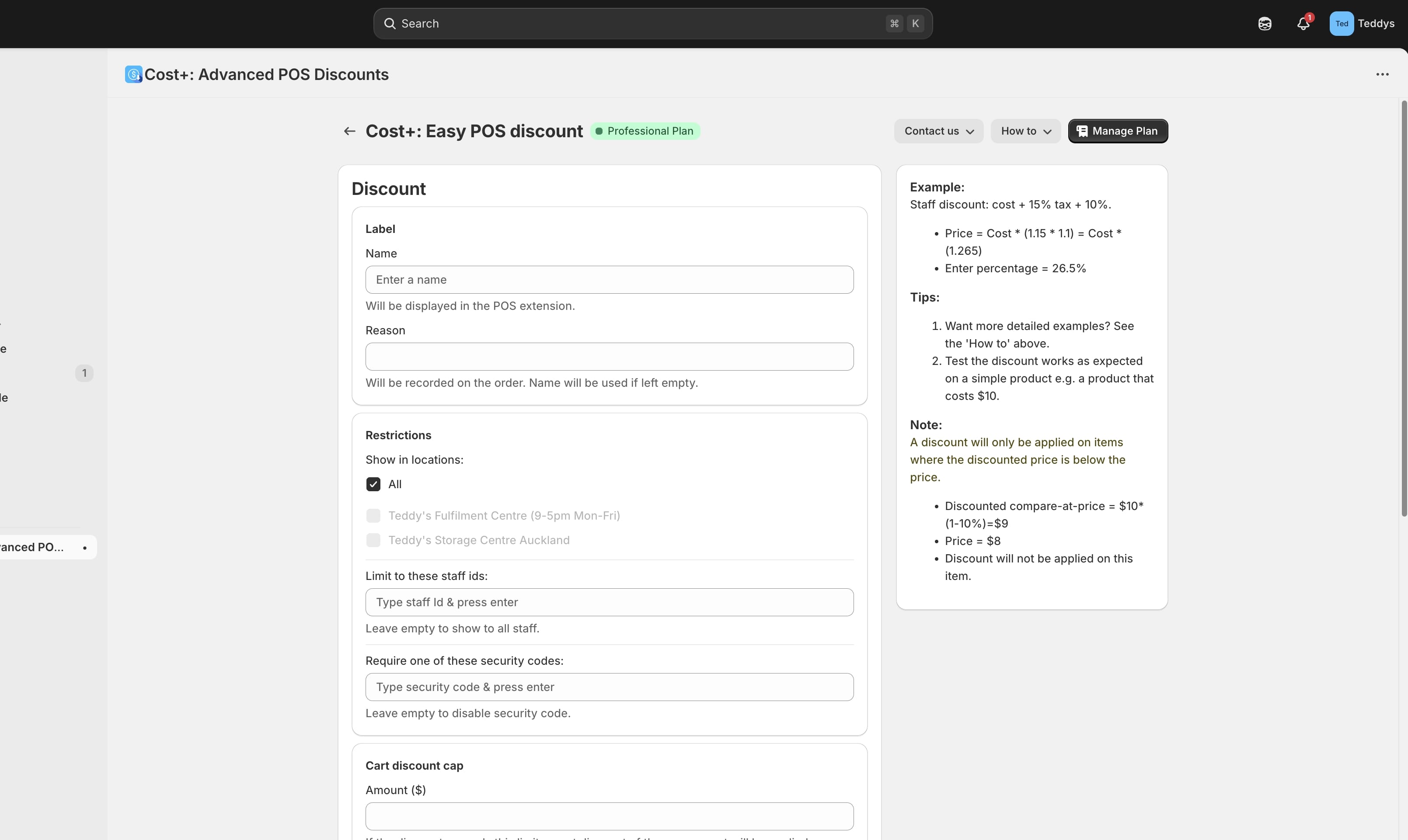Click the Sidekick assistant face icon
Image resolution: width=1408 pixels, height=840 pixels.
pyautogui.click(x=1264, y=24)
